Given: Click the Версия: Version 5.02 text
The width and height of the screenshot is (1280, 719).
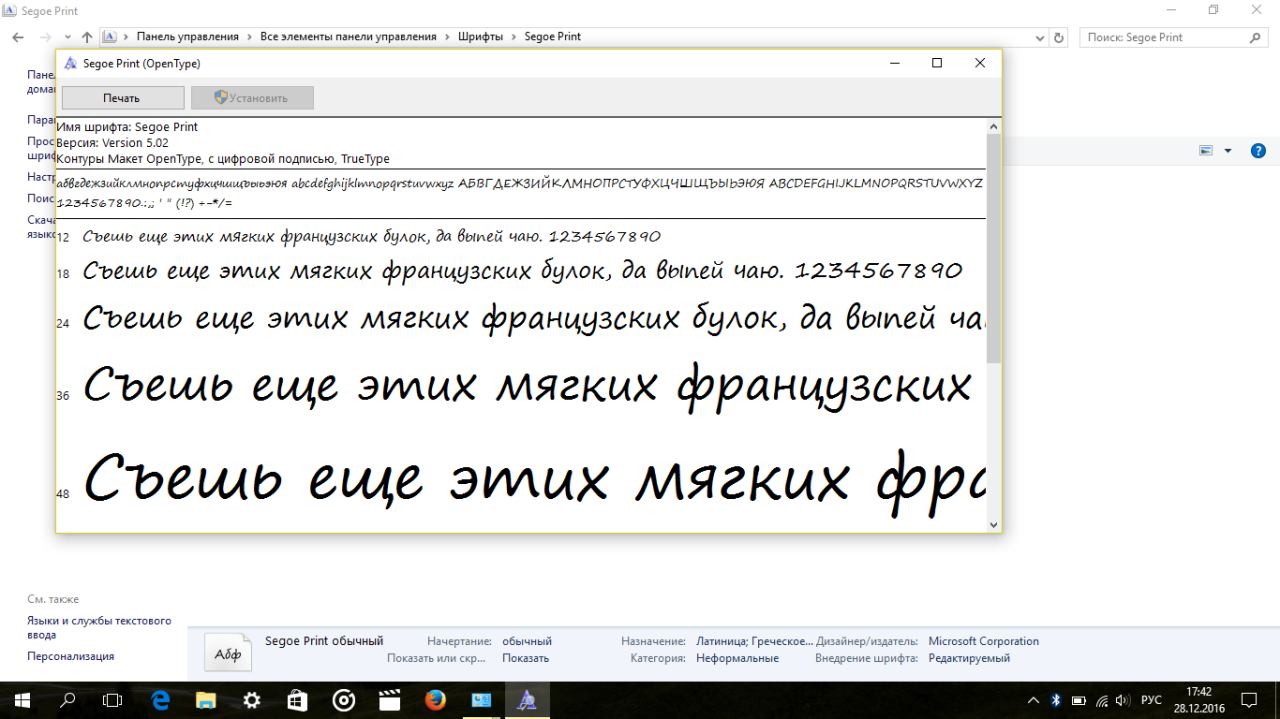Looking at the screenshot, I should click(112, 143).
